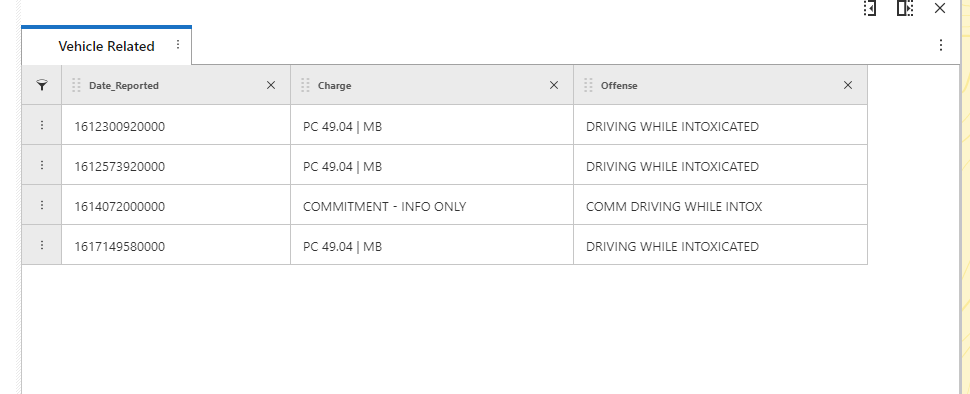Grab the Charge column drag handle
This screenshot has height=394, width=970.
click(x=305, y=85)
